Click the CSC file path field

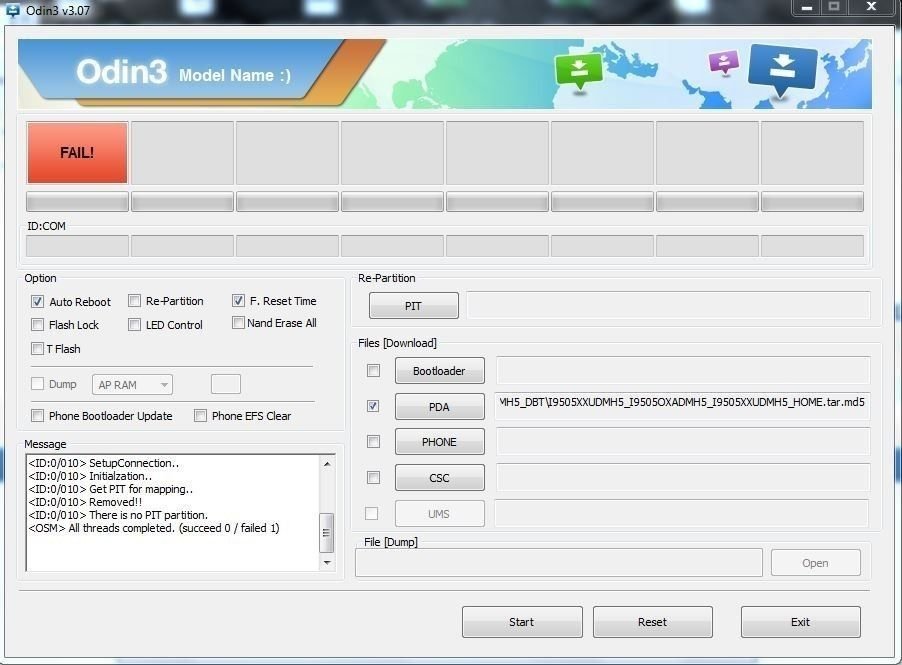(682, 477)
